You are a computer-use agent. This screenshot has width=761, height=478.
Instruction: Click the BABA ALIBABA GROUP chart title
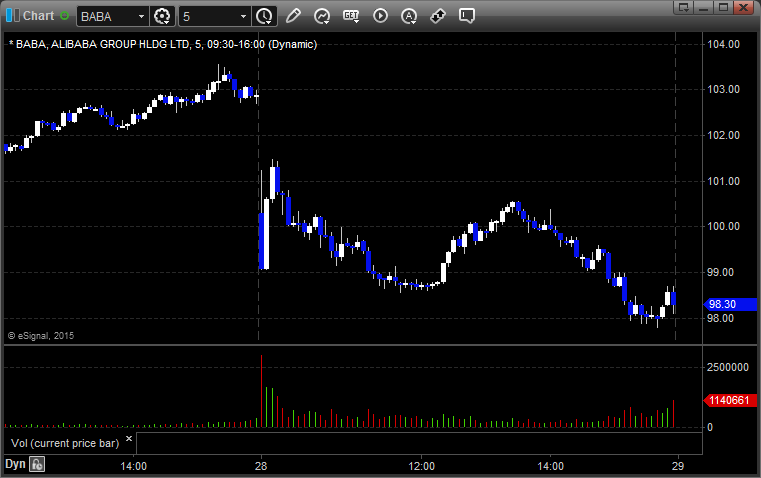[x=163, y=44]
